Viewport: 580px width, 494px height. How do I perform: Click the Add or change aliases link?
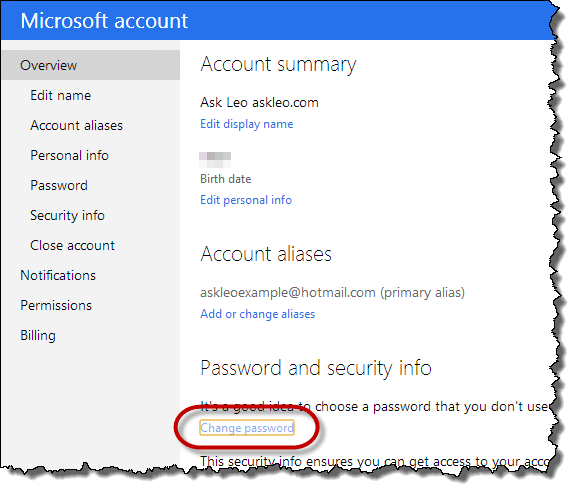coord(257,314)
